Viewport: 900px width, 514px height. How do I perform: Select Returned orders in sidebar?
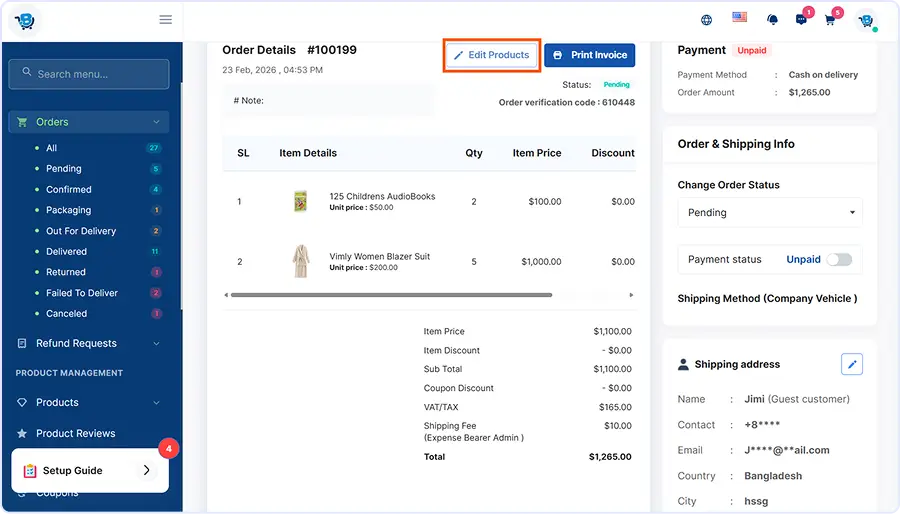[65, 272]
